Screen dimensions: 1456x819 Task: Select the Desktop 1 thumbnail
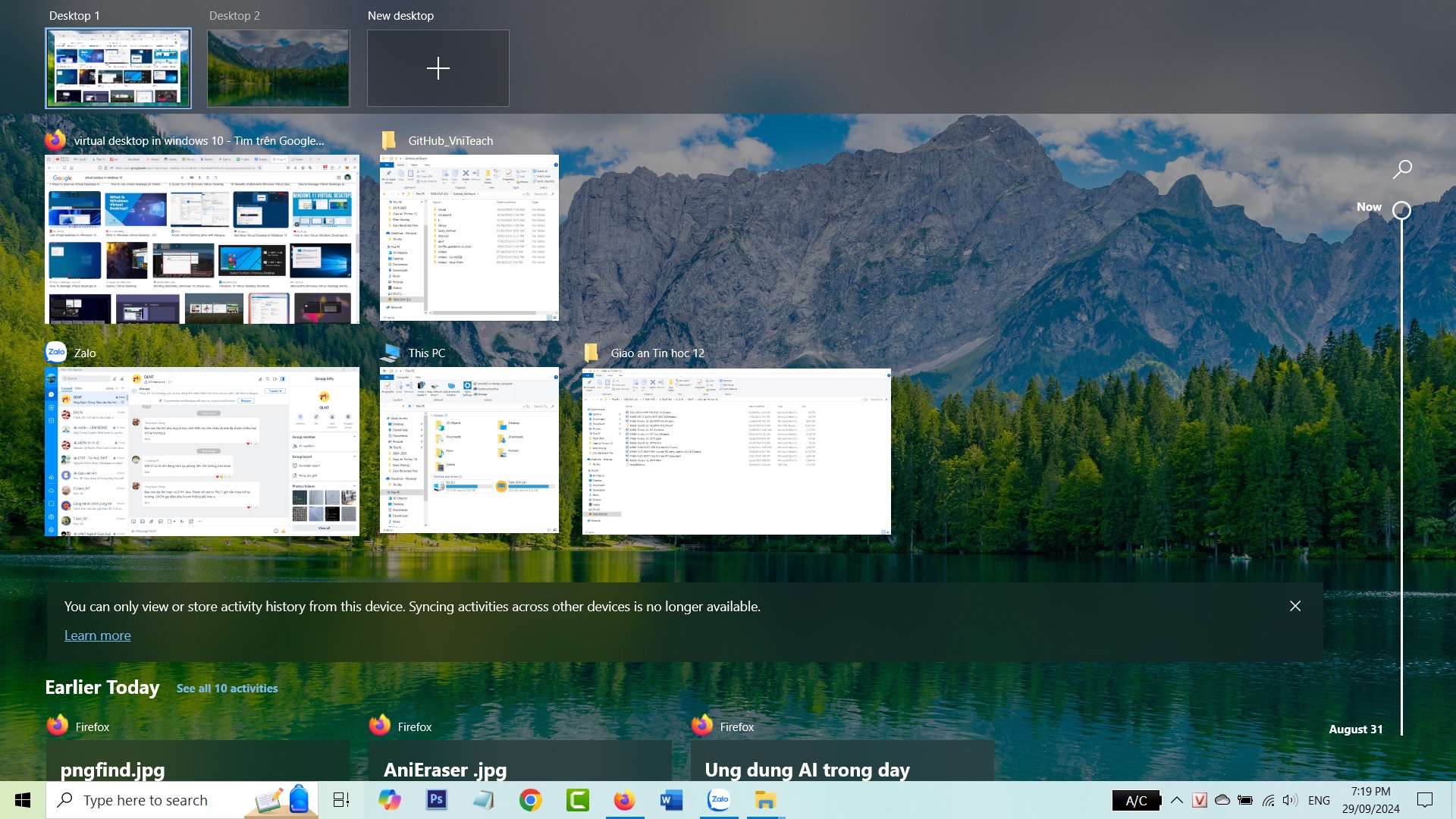[118, 68]
